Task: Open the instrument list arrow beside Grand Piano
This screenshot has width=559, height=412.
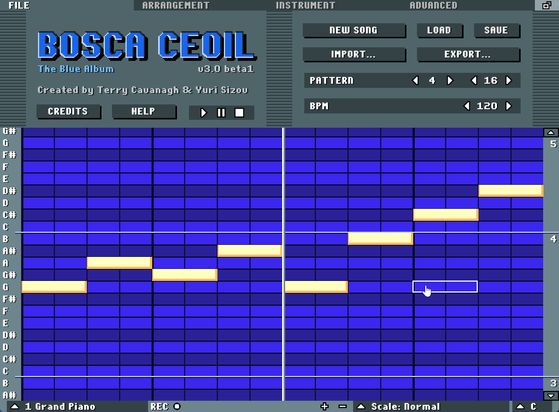Action: click(15, 406)
